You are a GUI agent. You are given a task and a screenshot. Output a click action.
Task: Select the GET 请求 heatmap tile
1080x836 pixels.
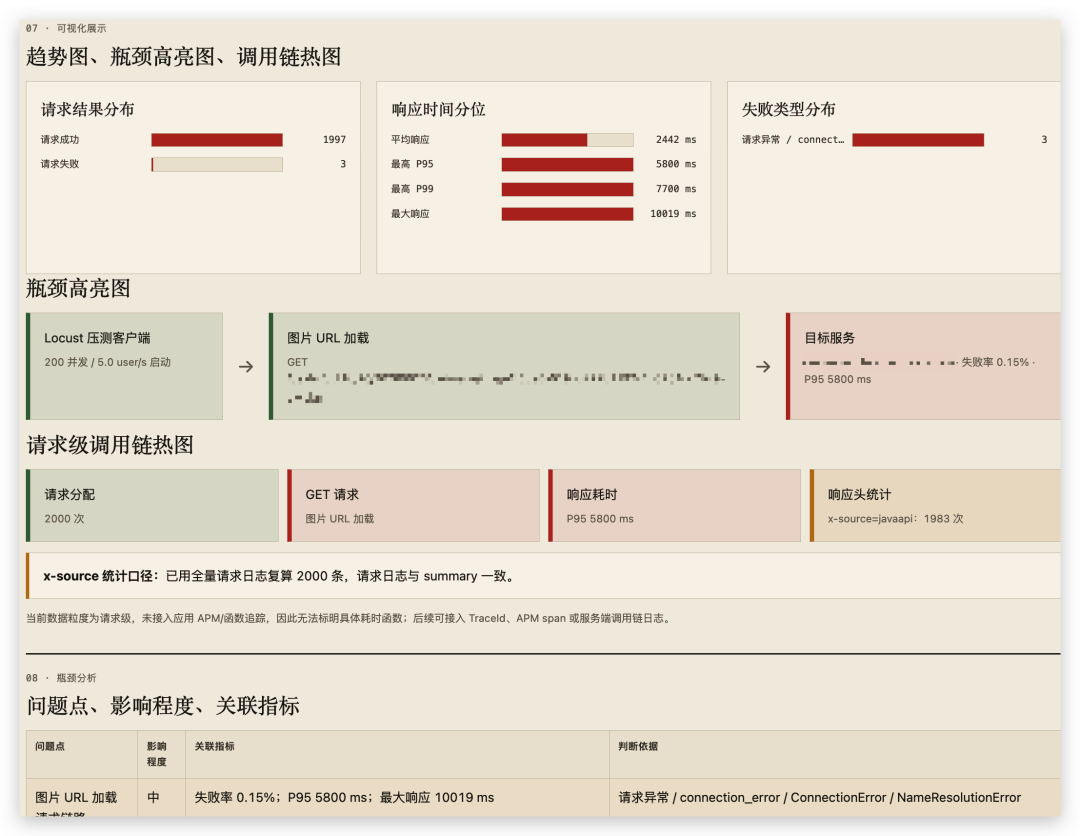tap(413, 505)
